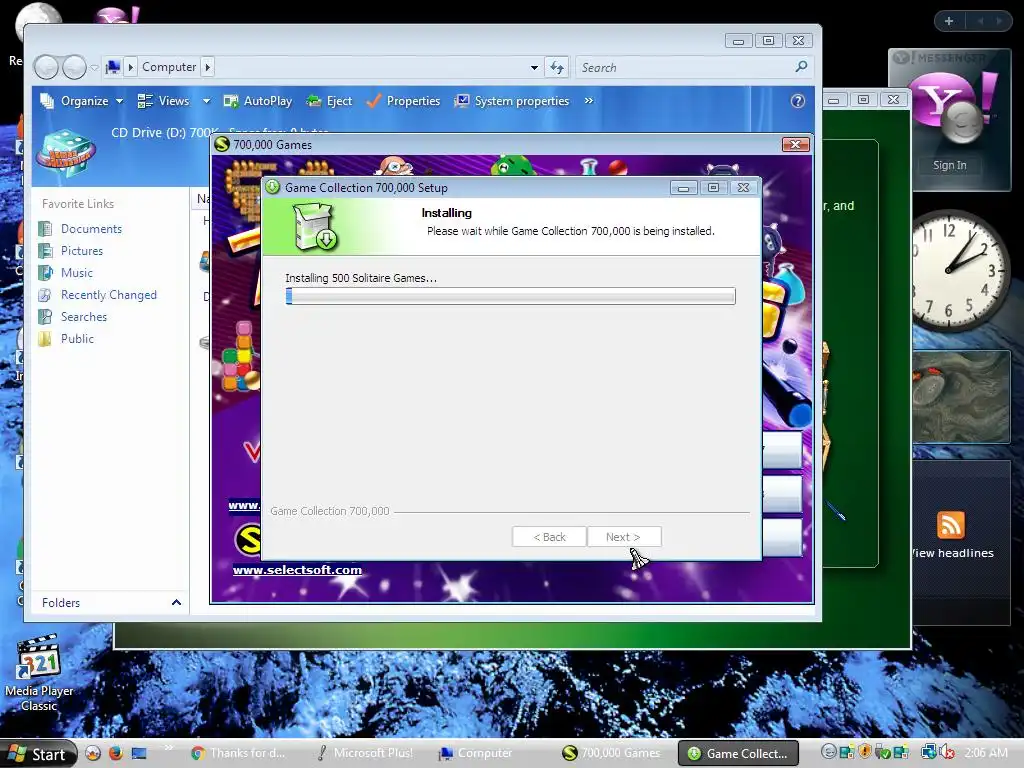Viewport: 1024px width, 768px height.
Task: Click Eject in the toolbar
Action: [x=330, y=101]
